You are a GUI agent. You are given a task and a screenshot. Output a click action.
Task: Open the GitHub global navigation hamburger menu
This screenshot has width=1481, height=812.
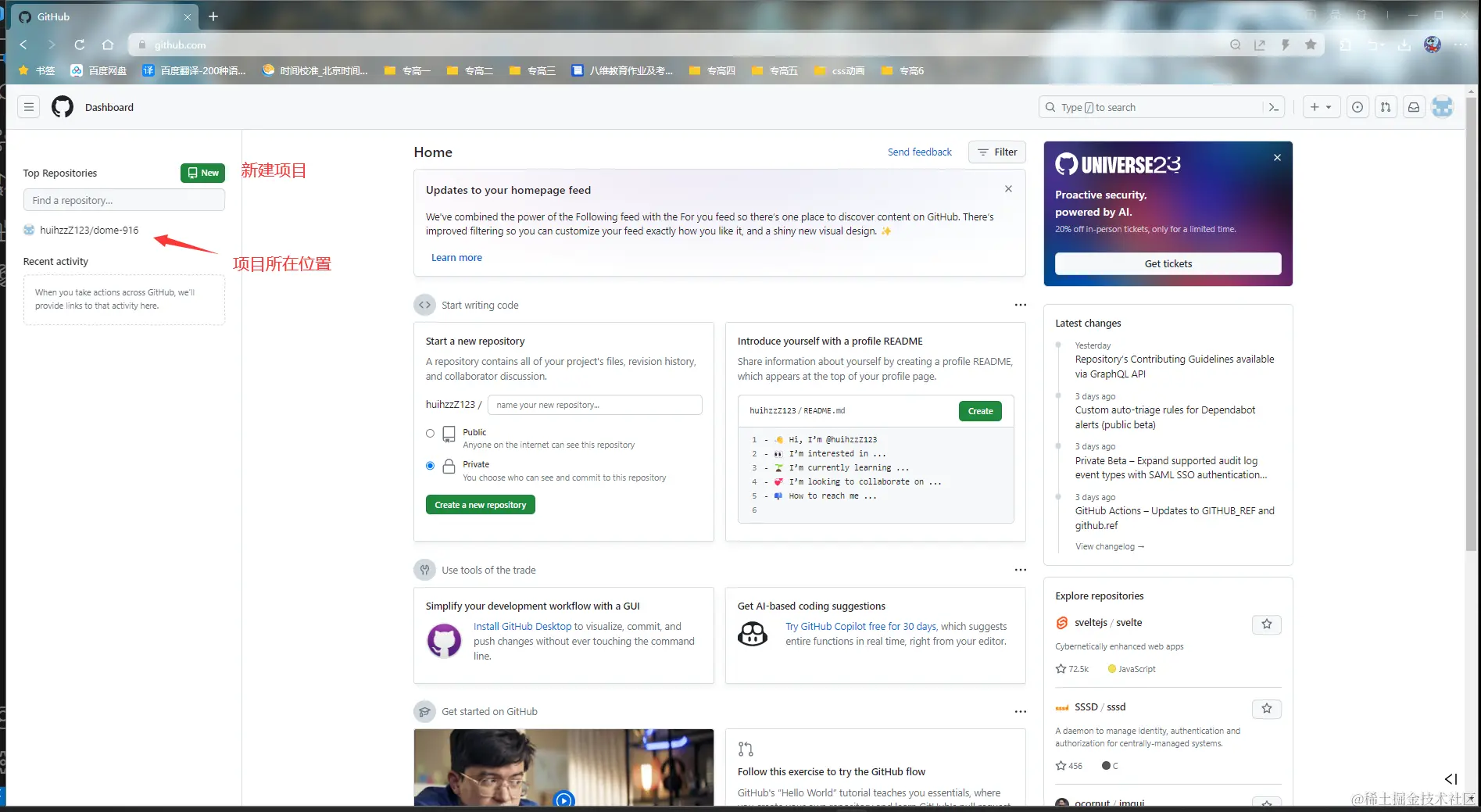[29, 107]
